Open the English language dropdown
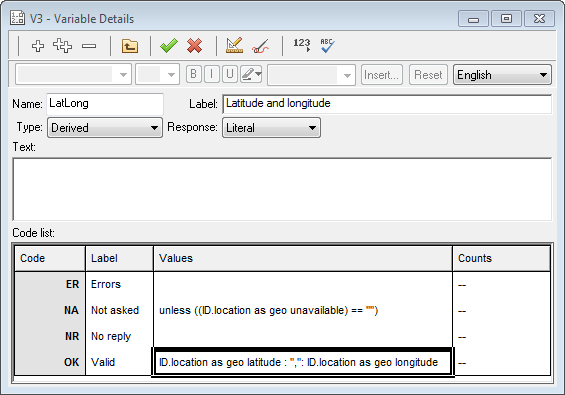This screenshot has height=395, width=565. (x=502, y=75)
